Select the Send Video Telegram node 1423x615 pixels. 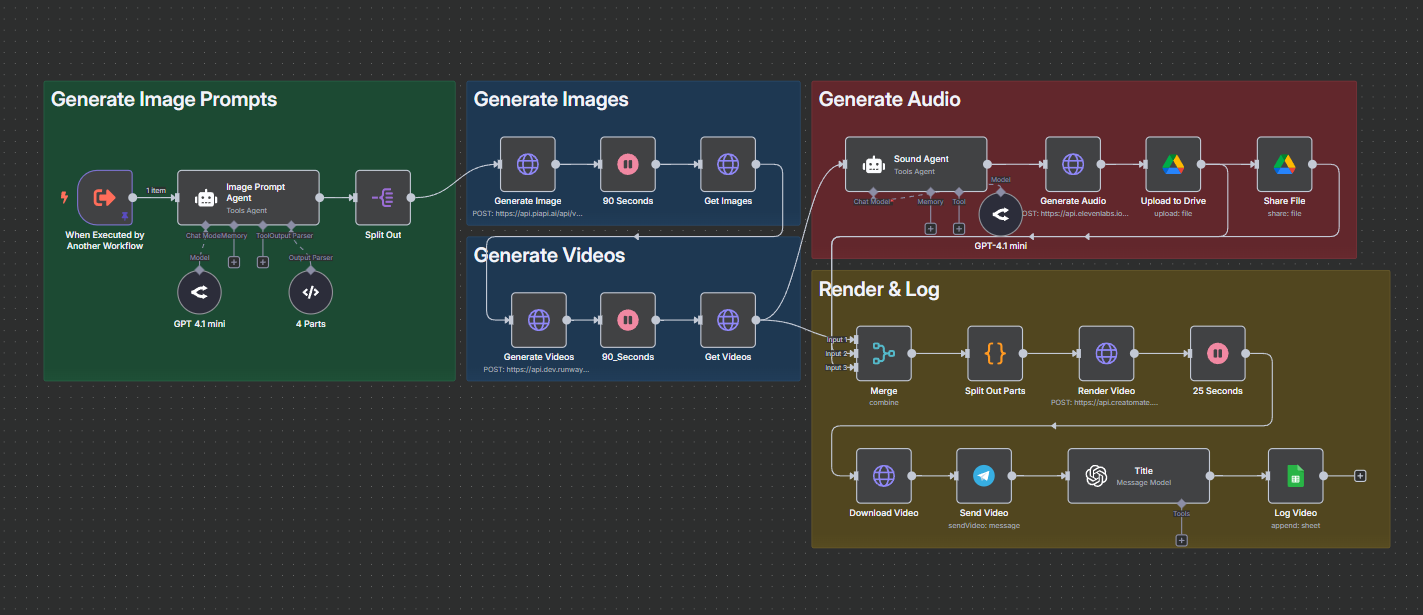tap(984, 476)
